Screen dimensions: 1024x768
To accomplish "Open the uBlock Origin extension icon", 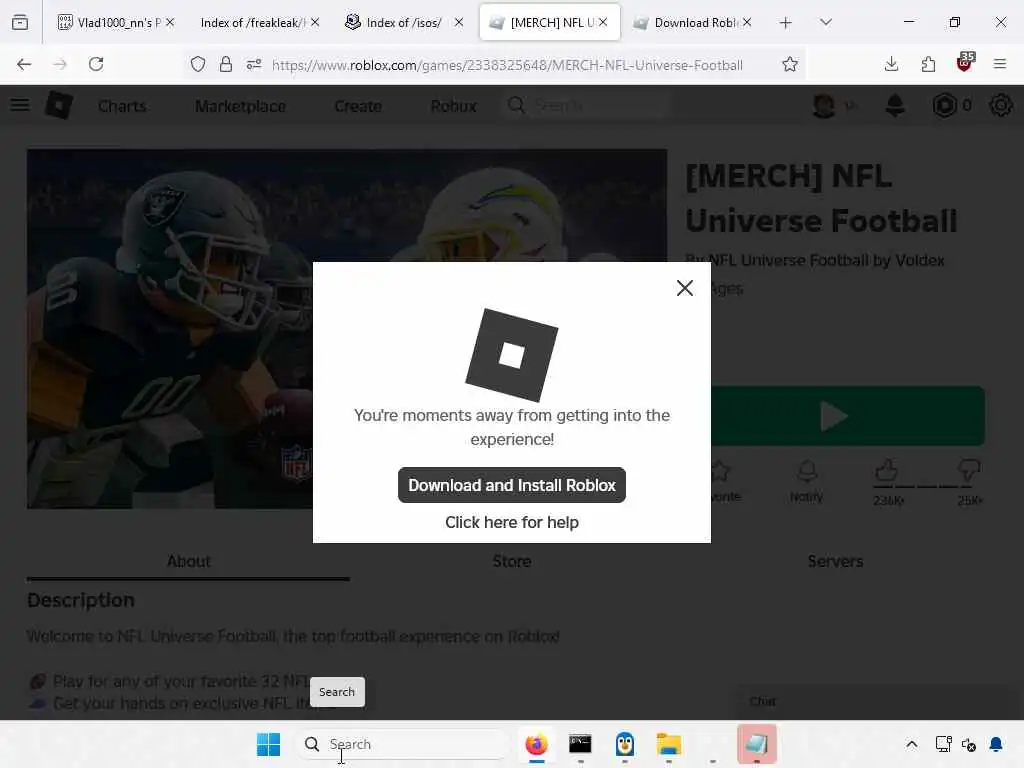I will [965, 63].
